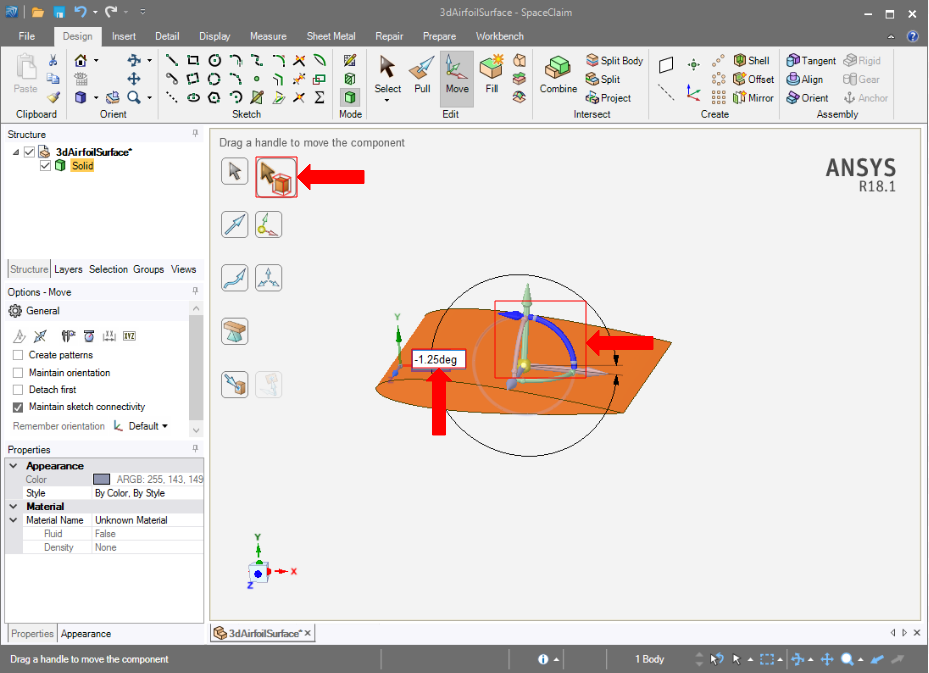This screenshot has width=929, height=673.
Task: Enable Detach first checkbox
Action: (x=18, y=389)
